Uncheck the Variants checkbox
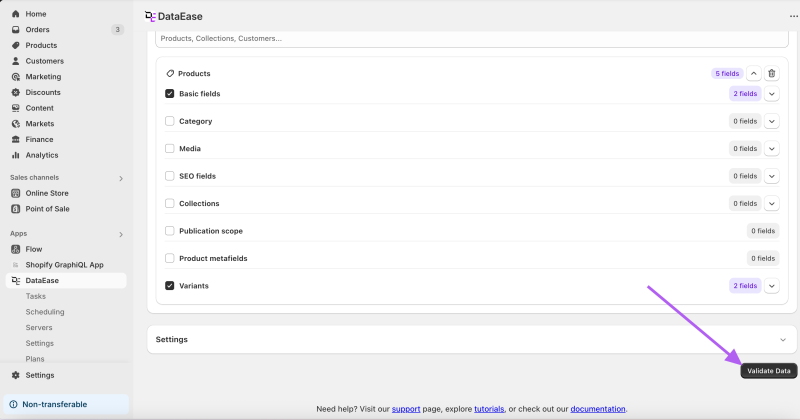800x420 pixels. point(169,286)
